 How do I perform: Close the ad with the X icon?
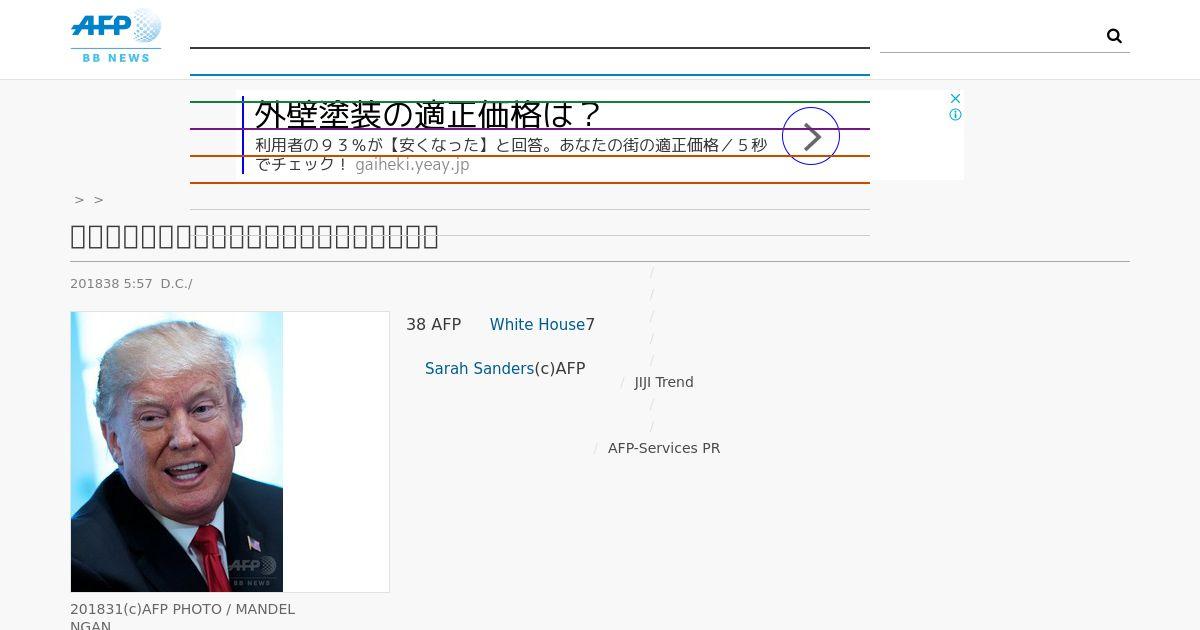point(955,98)
